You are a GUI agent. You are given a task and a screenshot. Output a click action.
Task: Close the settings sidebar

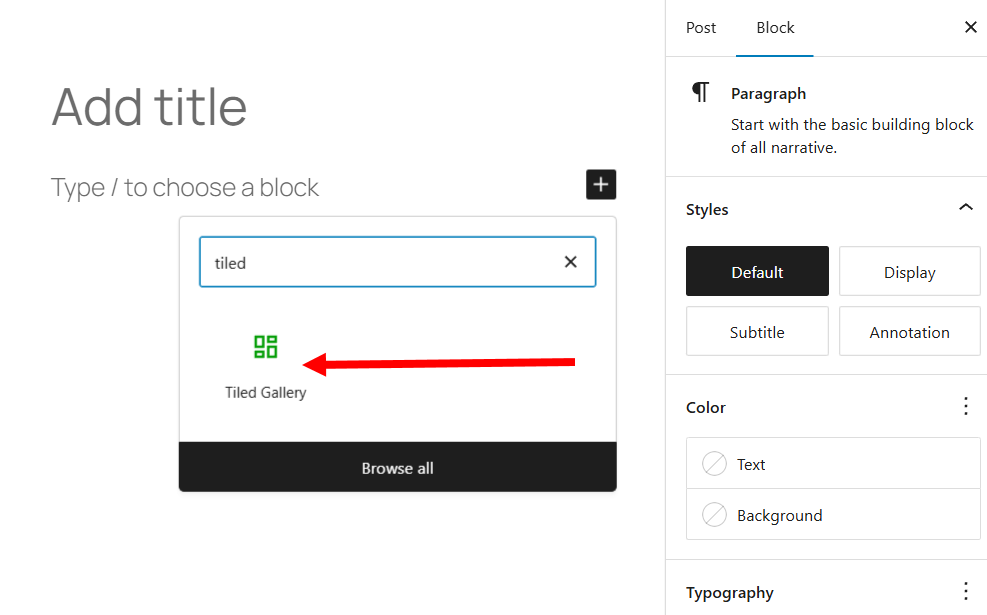970,28
